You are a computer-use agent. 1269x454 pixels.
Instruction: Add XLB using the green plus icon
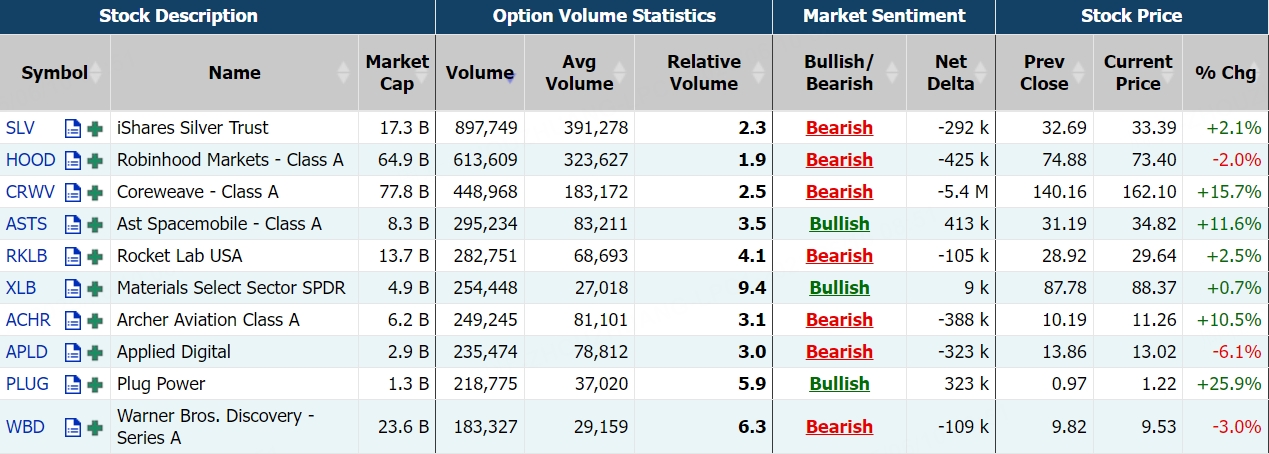[95, 288]
